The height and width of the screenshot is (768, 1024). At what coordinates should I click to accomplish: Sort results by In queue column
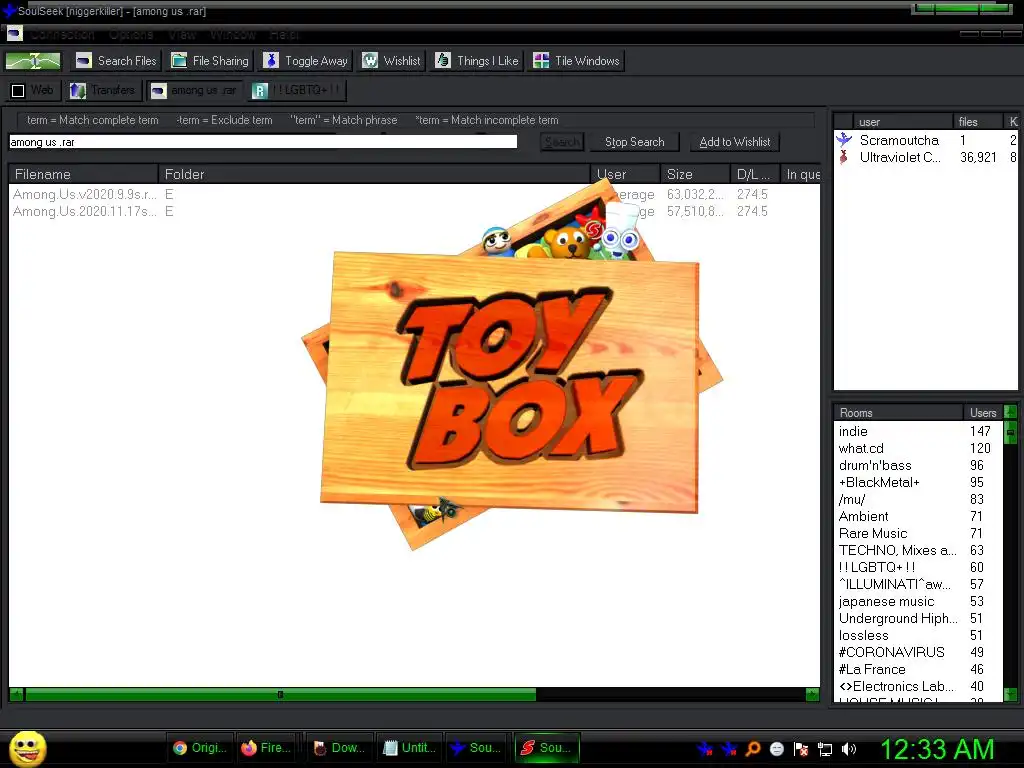(x=801, y=174)
